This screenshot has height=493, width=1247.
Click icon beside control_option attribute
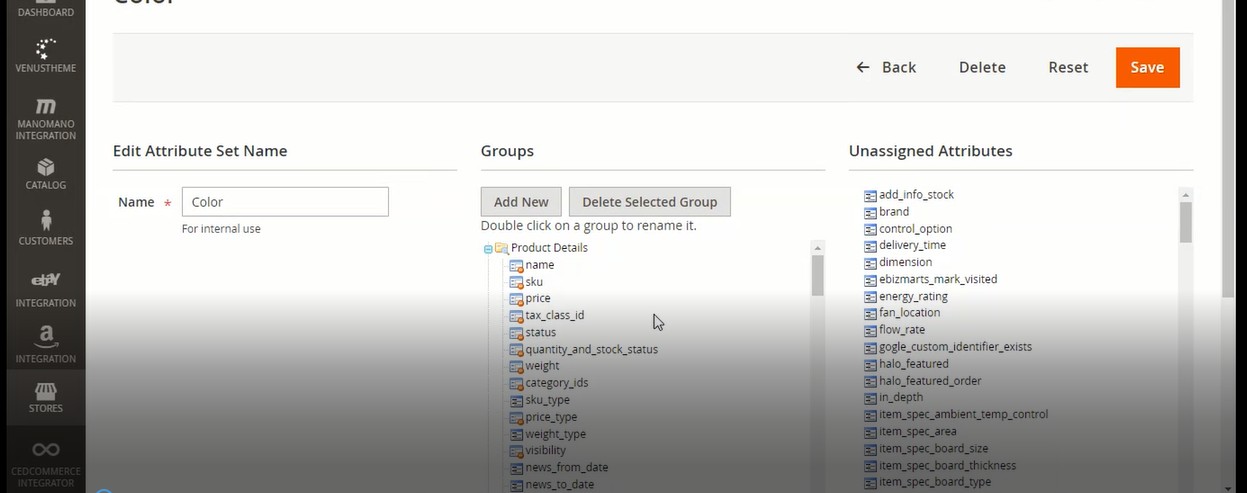click(870, 229)
